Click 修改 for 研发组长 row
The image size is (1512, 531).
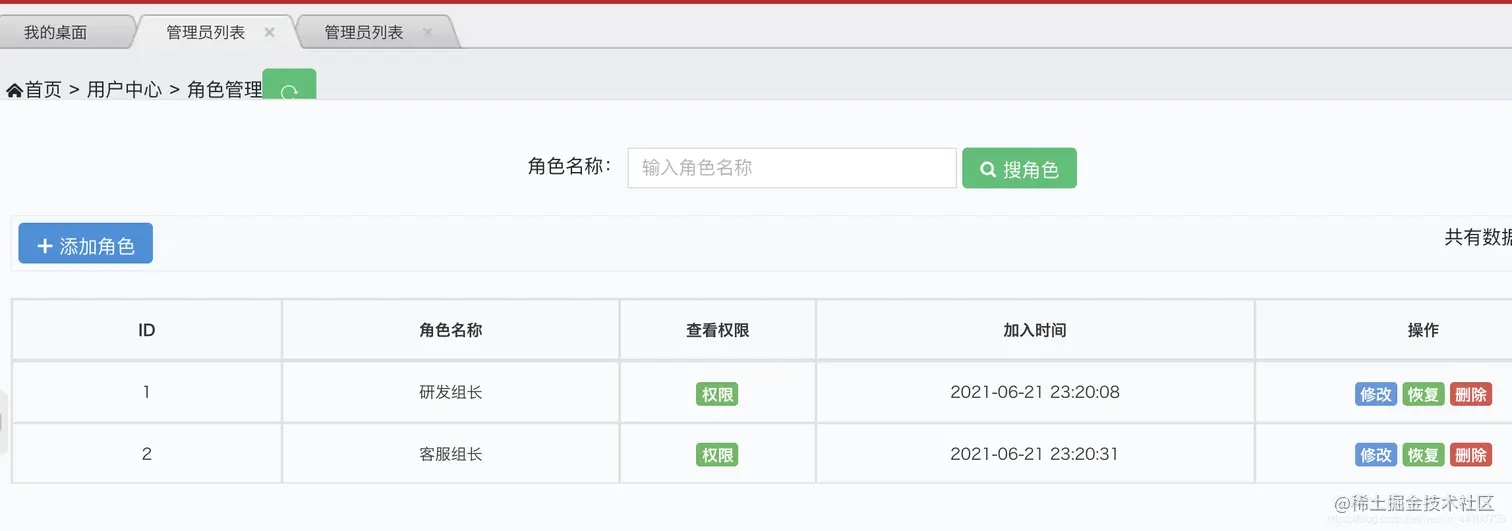(x=1376, y=394)
